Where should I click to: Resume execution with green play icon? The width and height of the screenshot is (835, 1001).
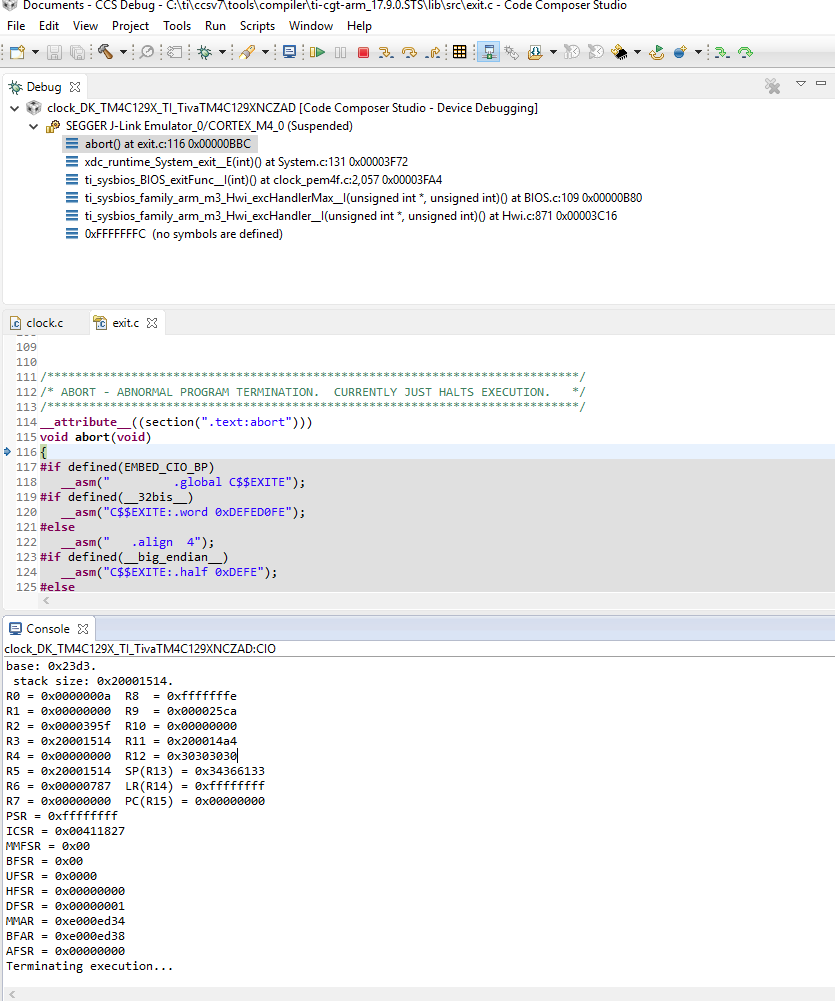(317, 52)
